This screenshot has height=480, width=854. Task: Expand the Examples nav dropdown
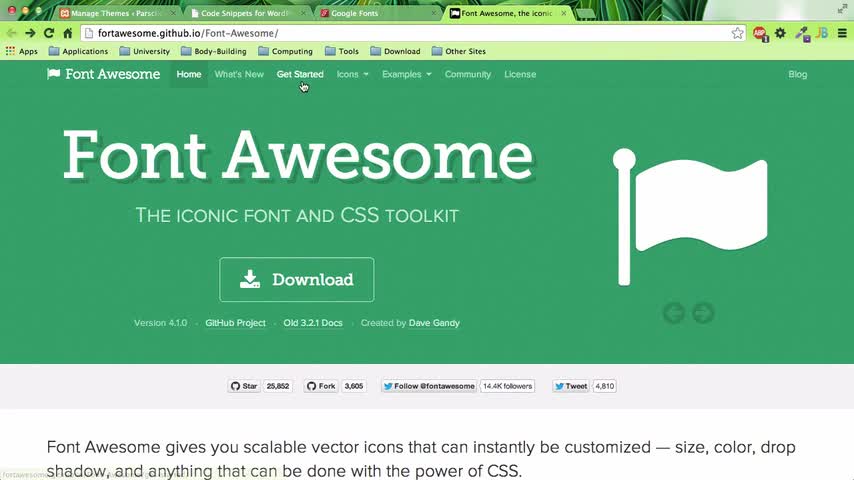[406, 74]
